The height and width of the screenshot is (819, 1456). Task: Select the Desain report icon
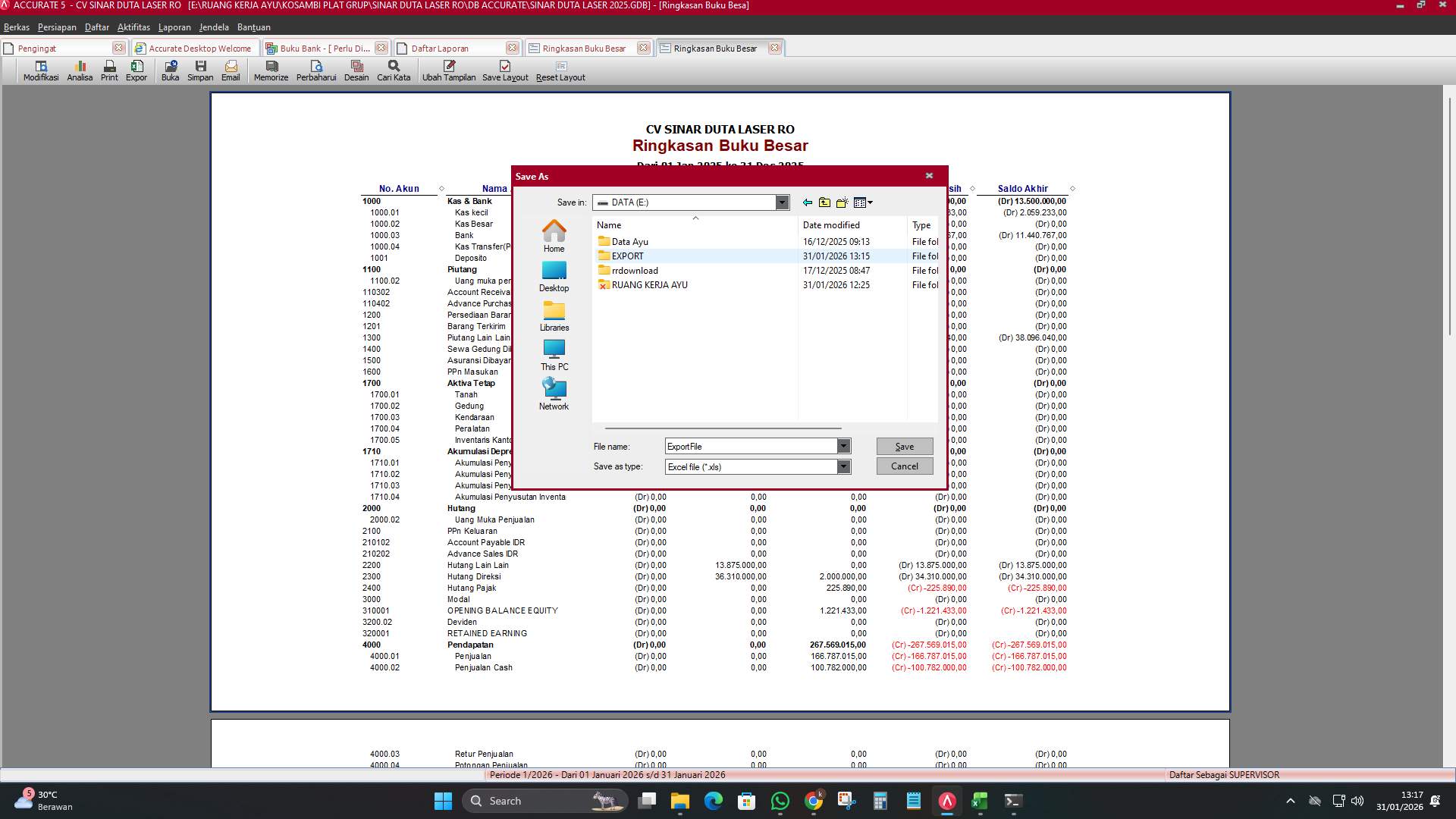coord(356,70)
